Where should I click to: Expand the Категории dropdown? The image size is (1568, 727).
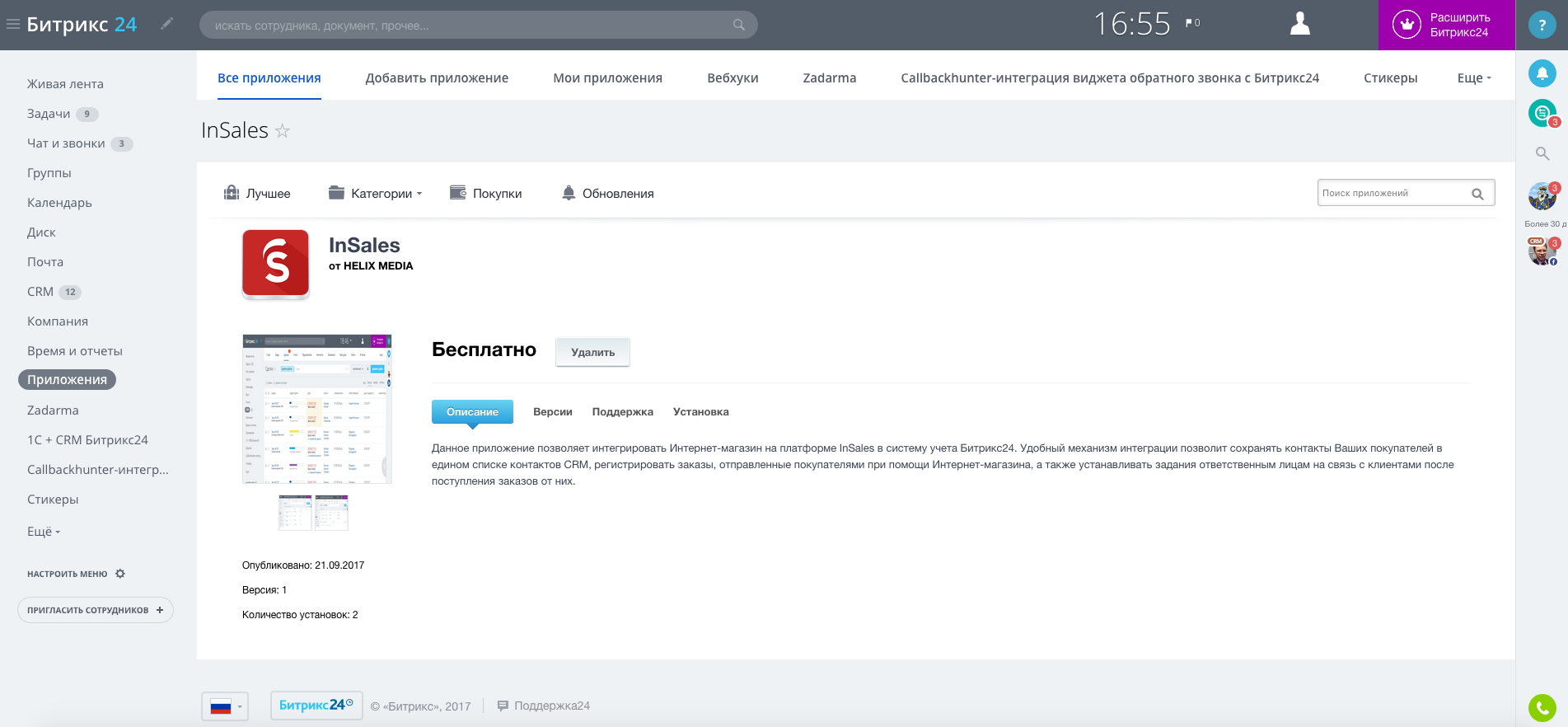[376, 193]
